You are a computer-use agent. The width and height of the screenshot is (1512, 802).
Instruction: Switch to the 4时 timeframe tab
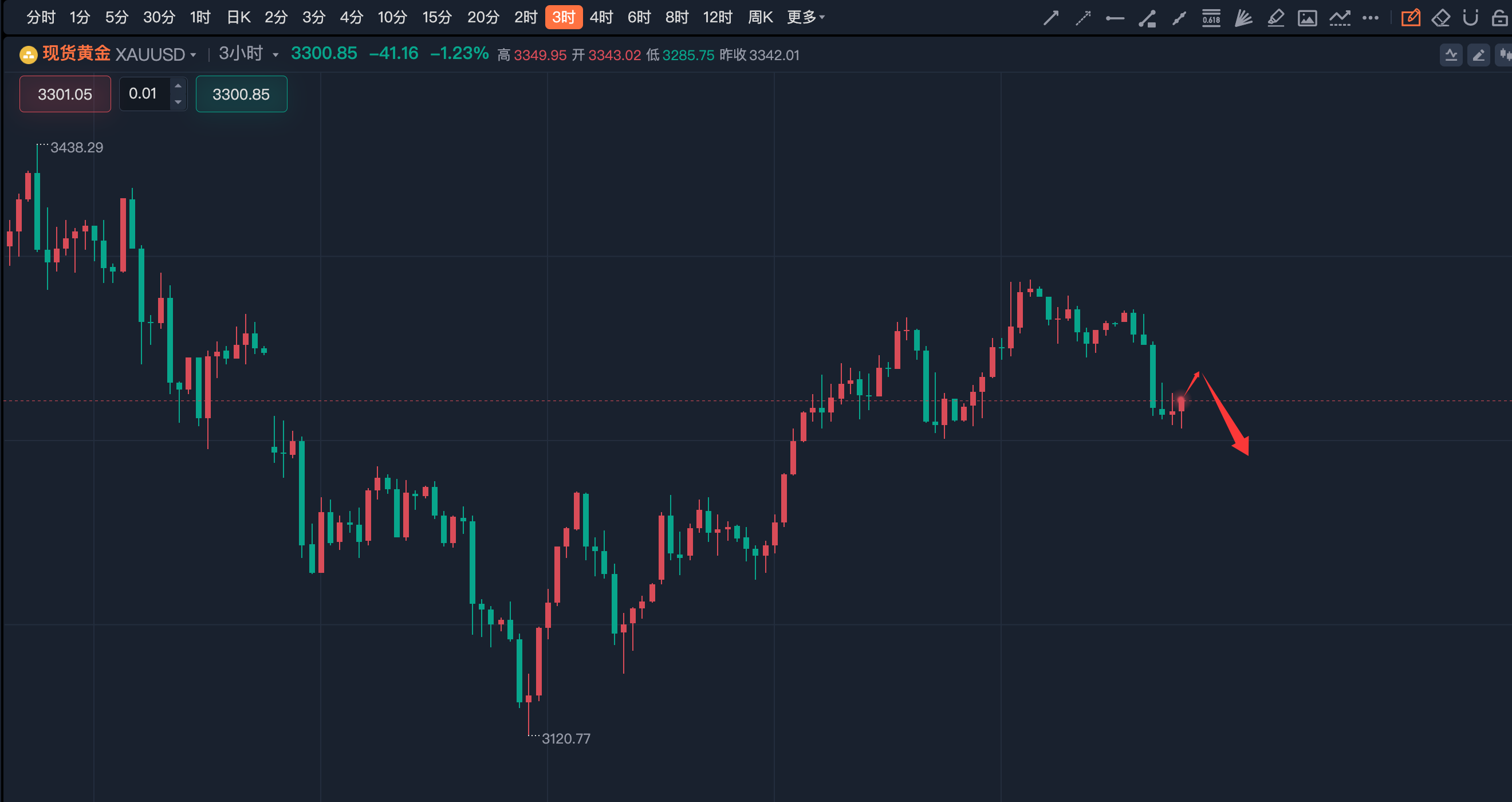[x=601, y=17]
